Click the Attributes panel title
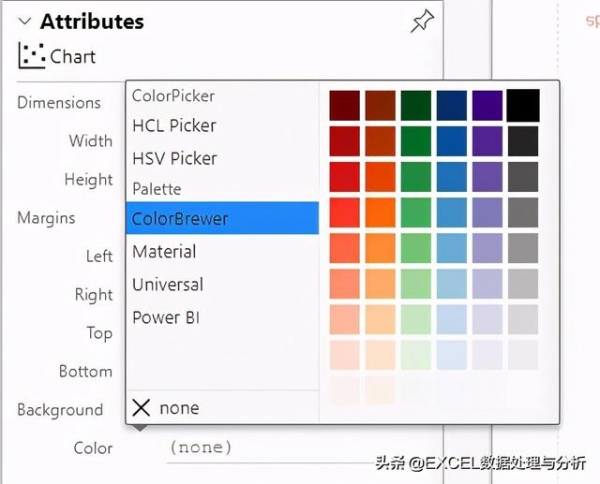This screenshot has height=484, width=600. click(92, 22)
